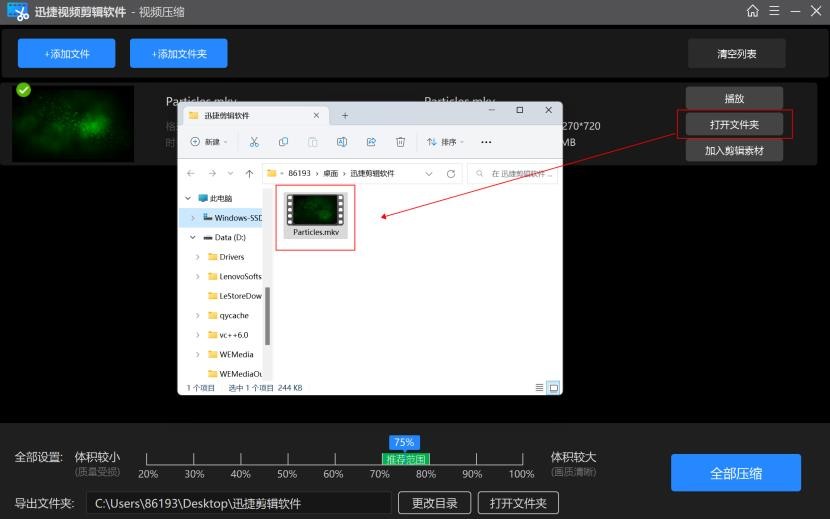The width and height of the screenshot is (830, 519).
Task: Open the 排序 sort dropdown
Action: [x=446, y=142]
